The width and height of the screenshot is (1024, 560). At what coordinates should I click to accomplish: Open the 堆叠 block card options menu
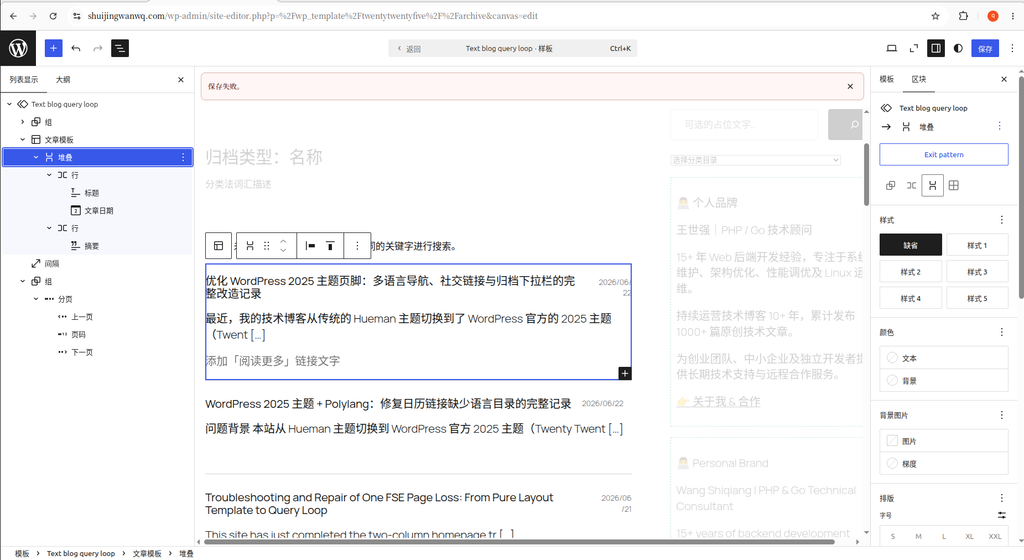999,126
